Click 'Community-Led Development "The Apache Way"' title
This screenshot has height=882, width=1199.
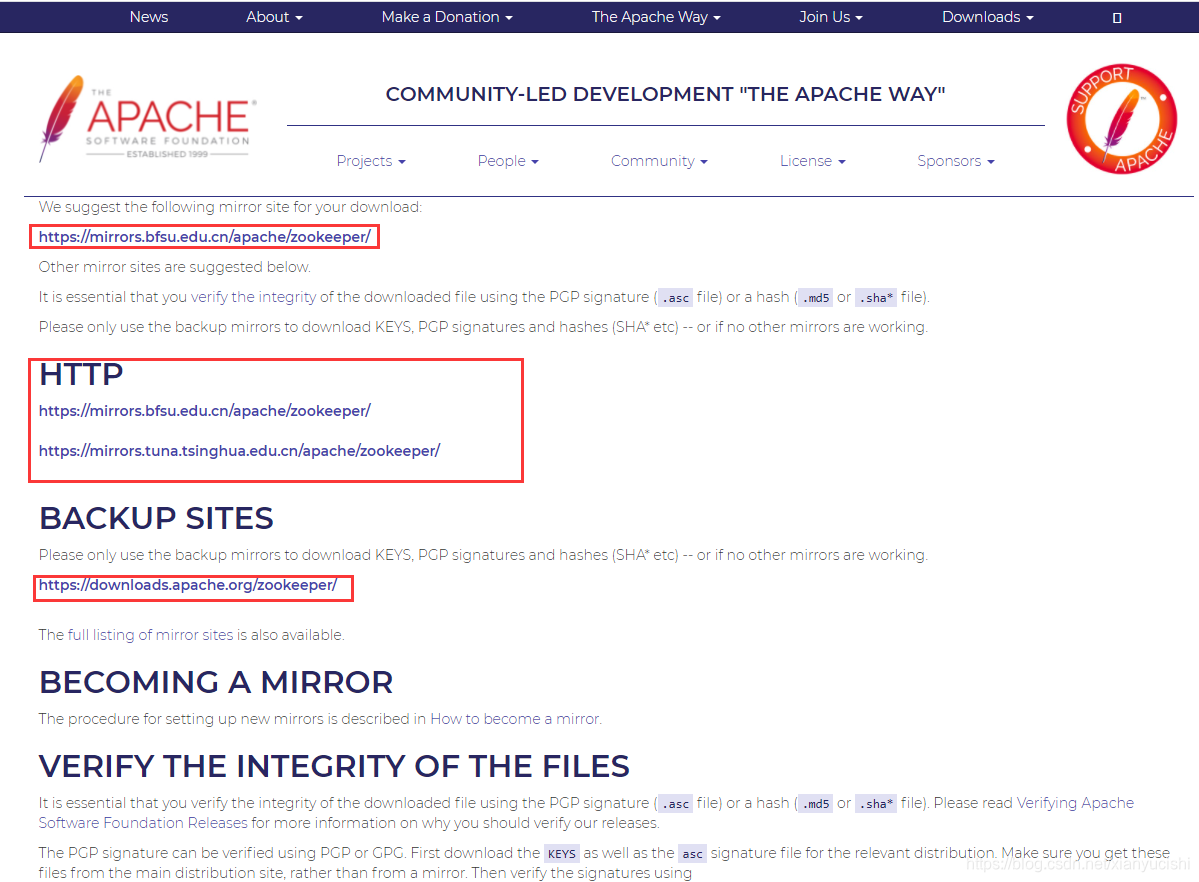click(665, 94)
